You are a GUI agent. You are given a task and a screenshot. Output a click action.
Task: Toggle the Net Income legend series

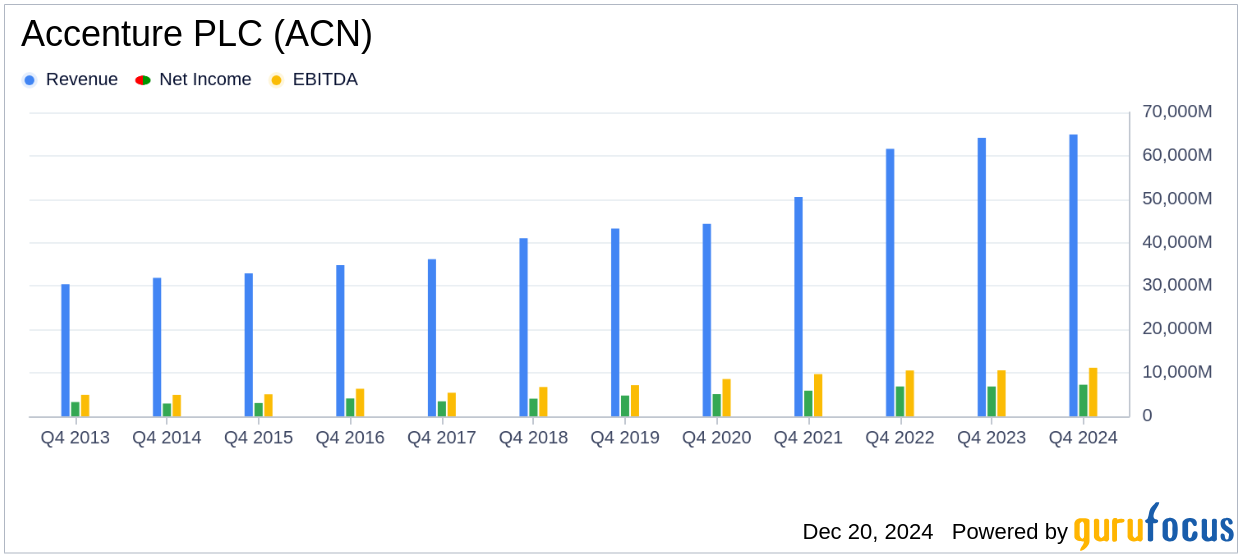coord(194,80)
